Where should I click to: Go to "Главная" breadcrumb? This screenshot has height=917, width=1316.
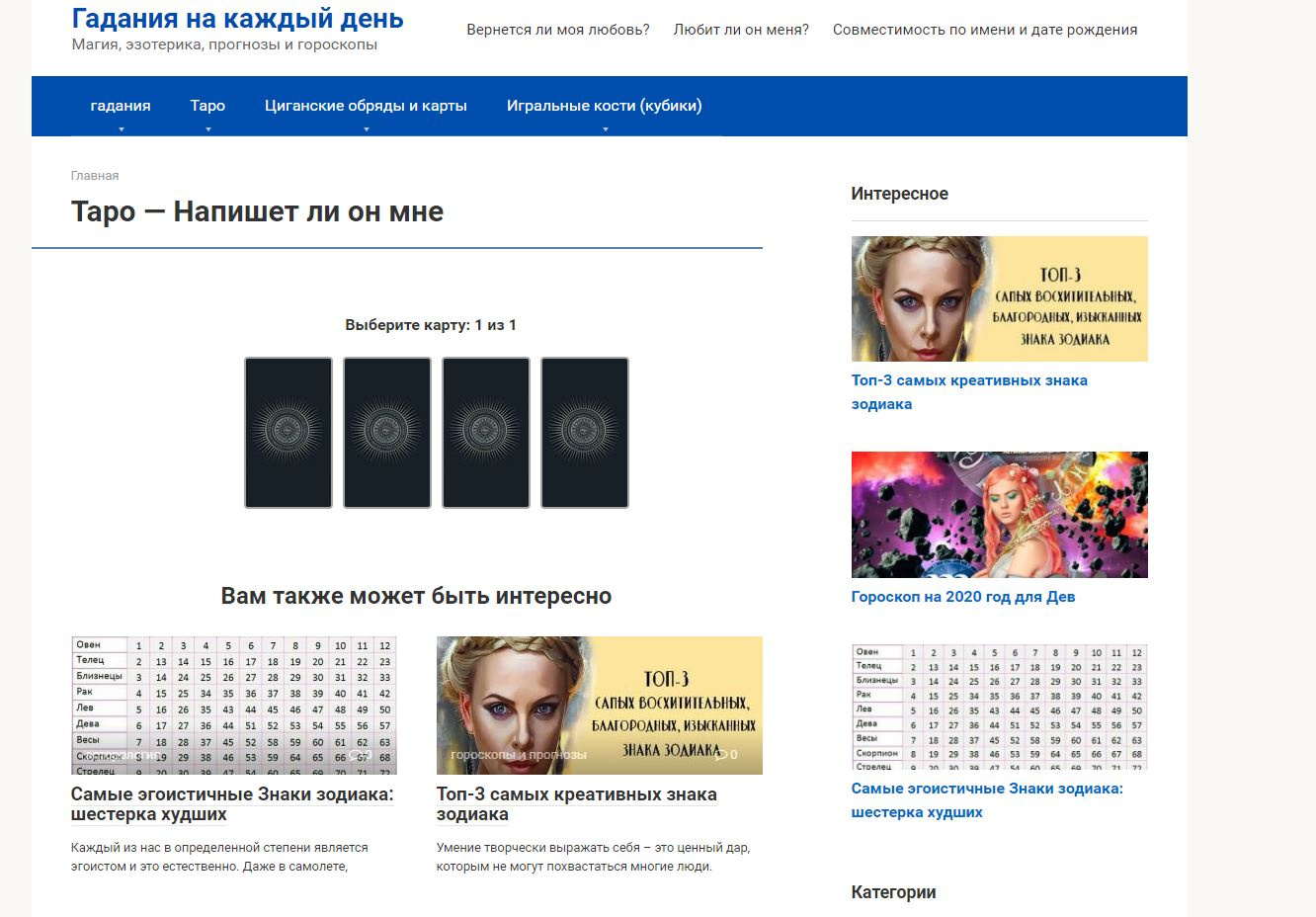click(95, 176)
